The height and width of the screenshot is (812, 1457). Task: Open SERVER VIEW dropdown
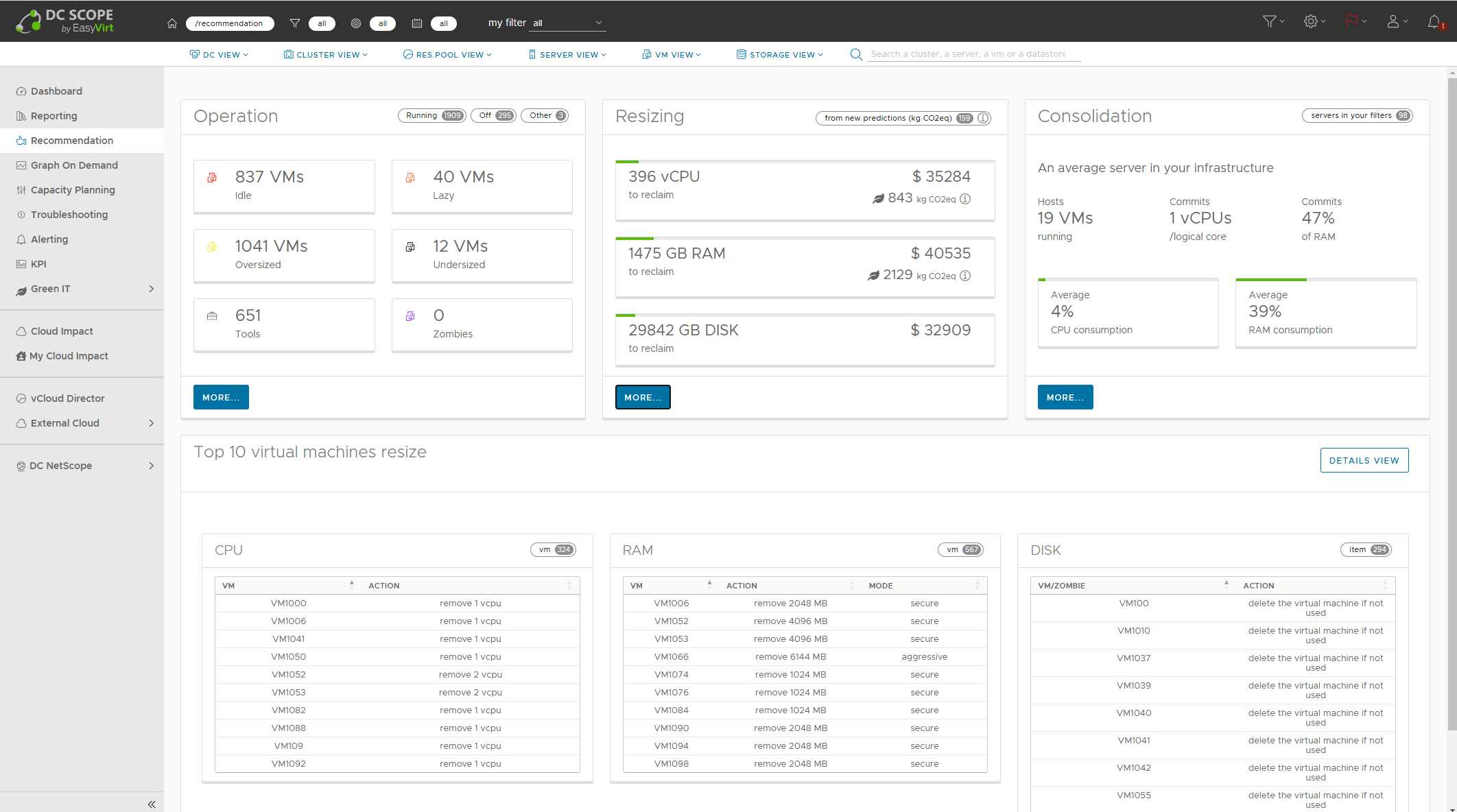coord(567,54)
